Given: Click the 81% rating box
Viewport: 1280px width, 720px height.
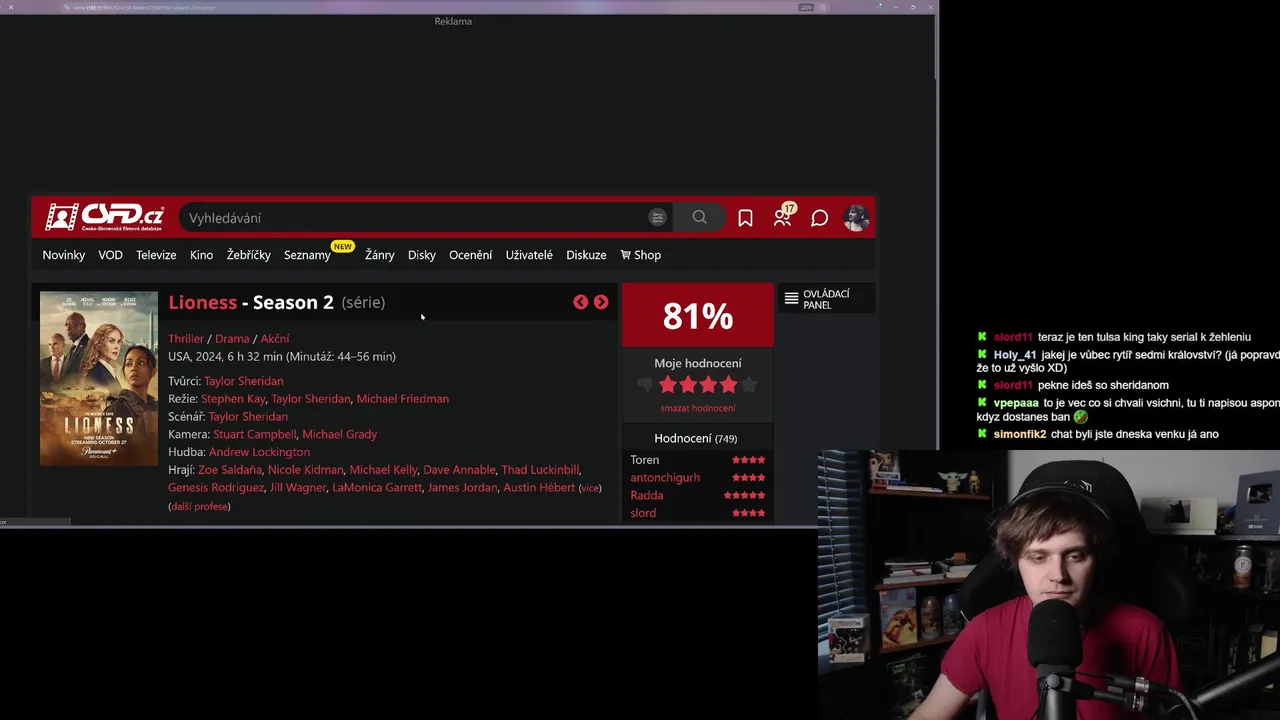Looking at the screenshot, I should [698, 316].
